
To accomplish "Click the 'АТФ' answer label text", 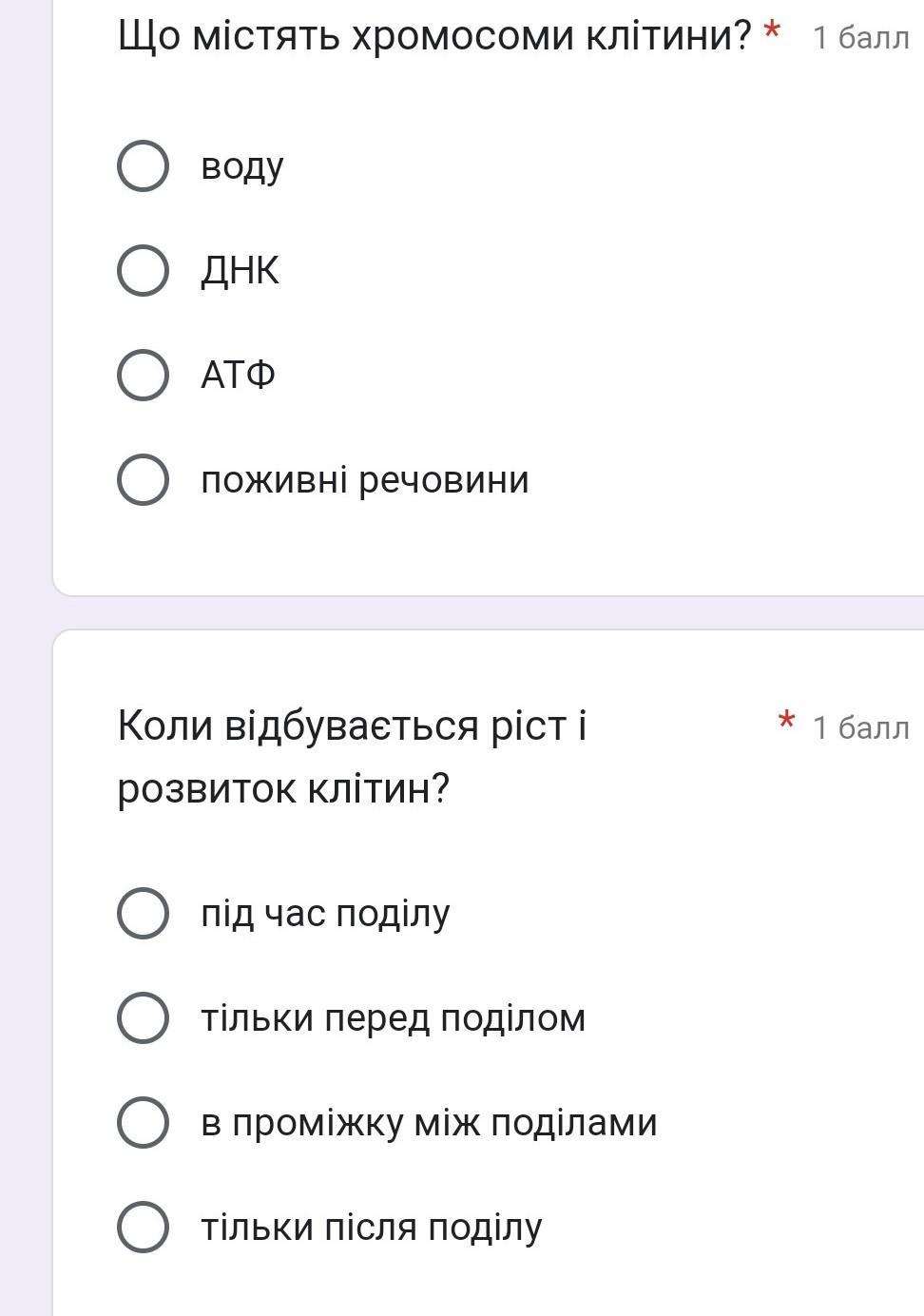I will 238,375.
